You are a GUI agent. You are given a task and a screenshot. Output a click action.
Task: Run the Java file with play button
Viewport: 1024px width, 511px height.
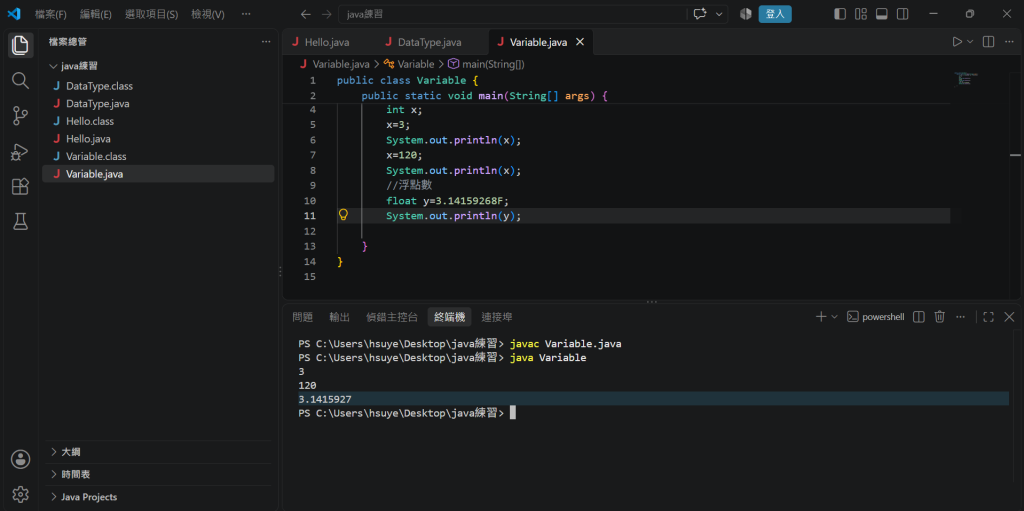[x=957, y=42]
